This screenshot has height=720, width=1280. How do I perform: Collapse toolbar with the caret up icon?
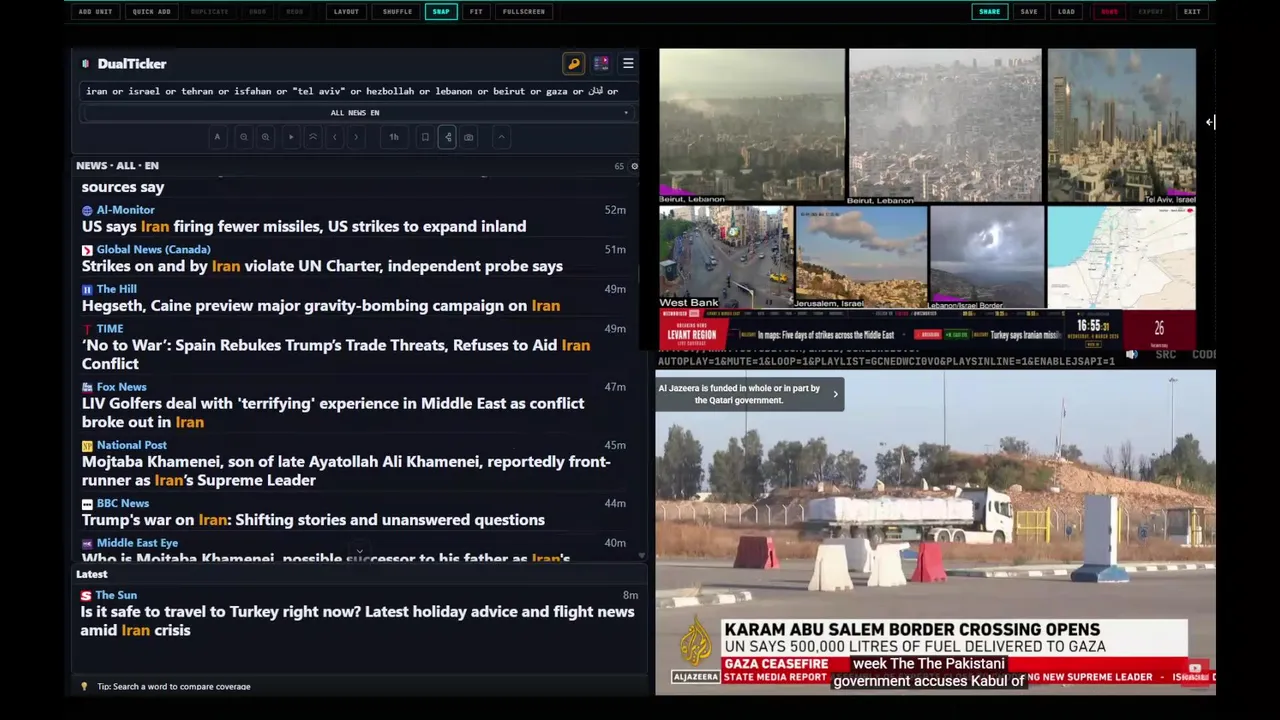pyautogui.click(x=501, y=137)
